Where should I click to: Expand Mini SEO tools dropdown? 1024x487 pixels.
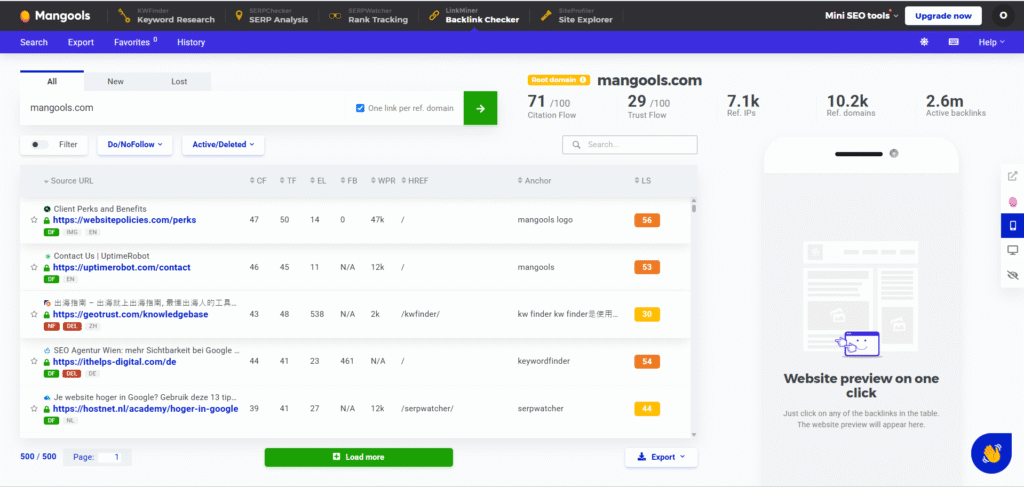point(861,16)
